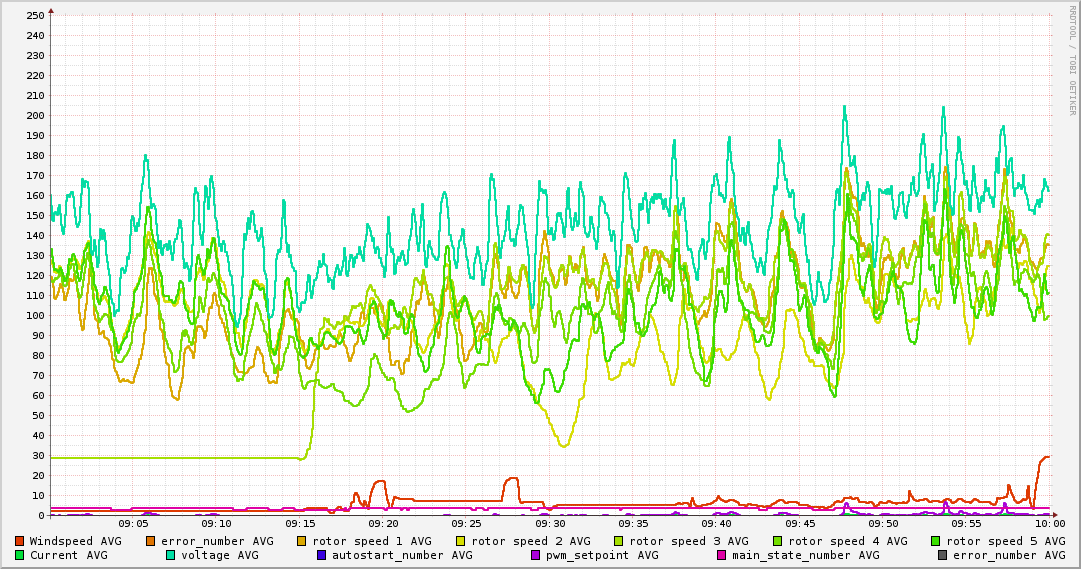Click the 09:35 time axis label
1081x569 pixels.
[634, 524]
